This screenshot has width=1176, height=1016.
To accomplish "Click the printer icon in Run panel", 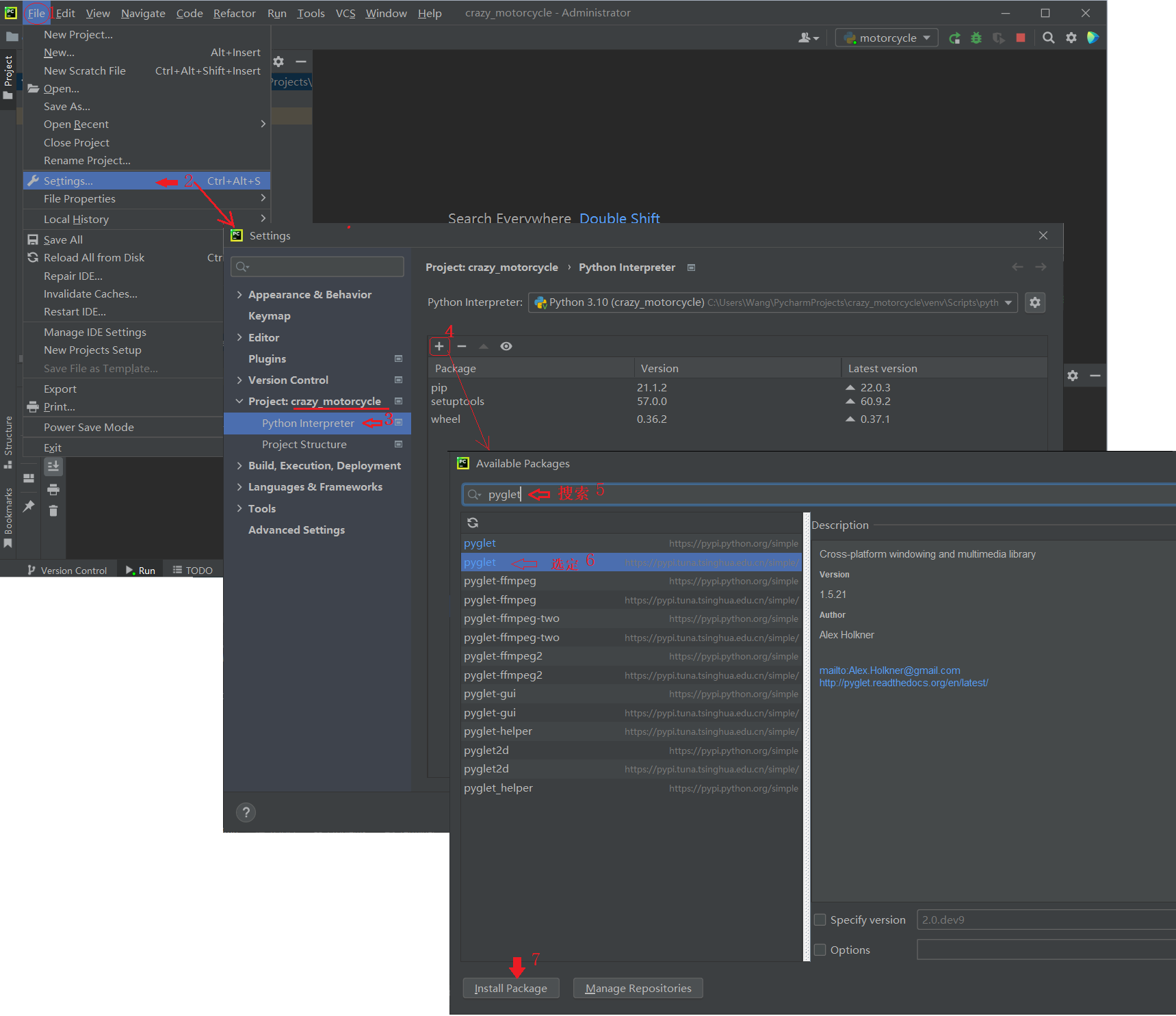I will 53,489.
